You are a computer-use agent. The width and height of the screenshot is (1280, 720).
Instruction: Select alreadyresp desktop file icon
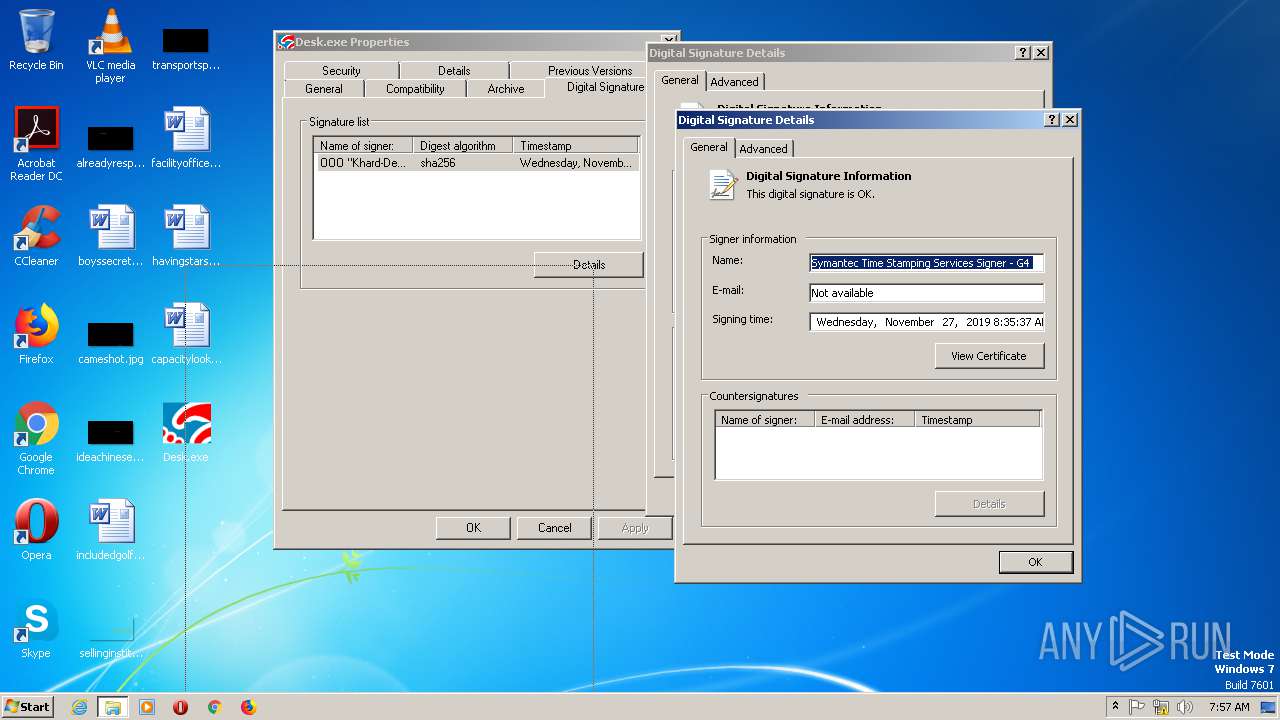tap(110, 146)
